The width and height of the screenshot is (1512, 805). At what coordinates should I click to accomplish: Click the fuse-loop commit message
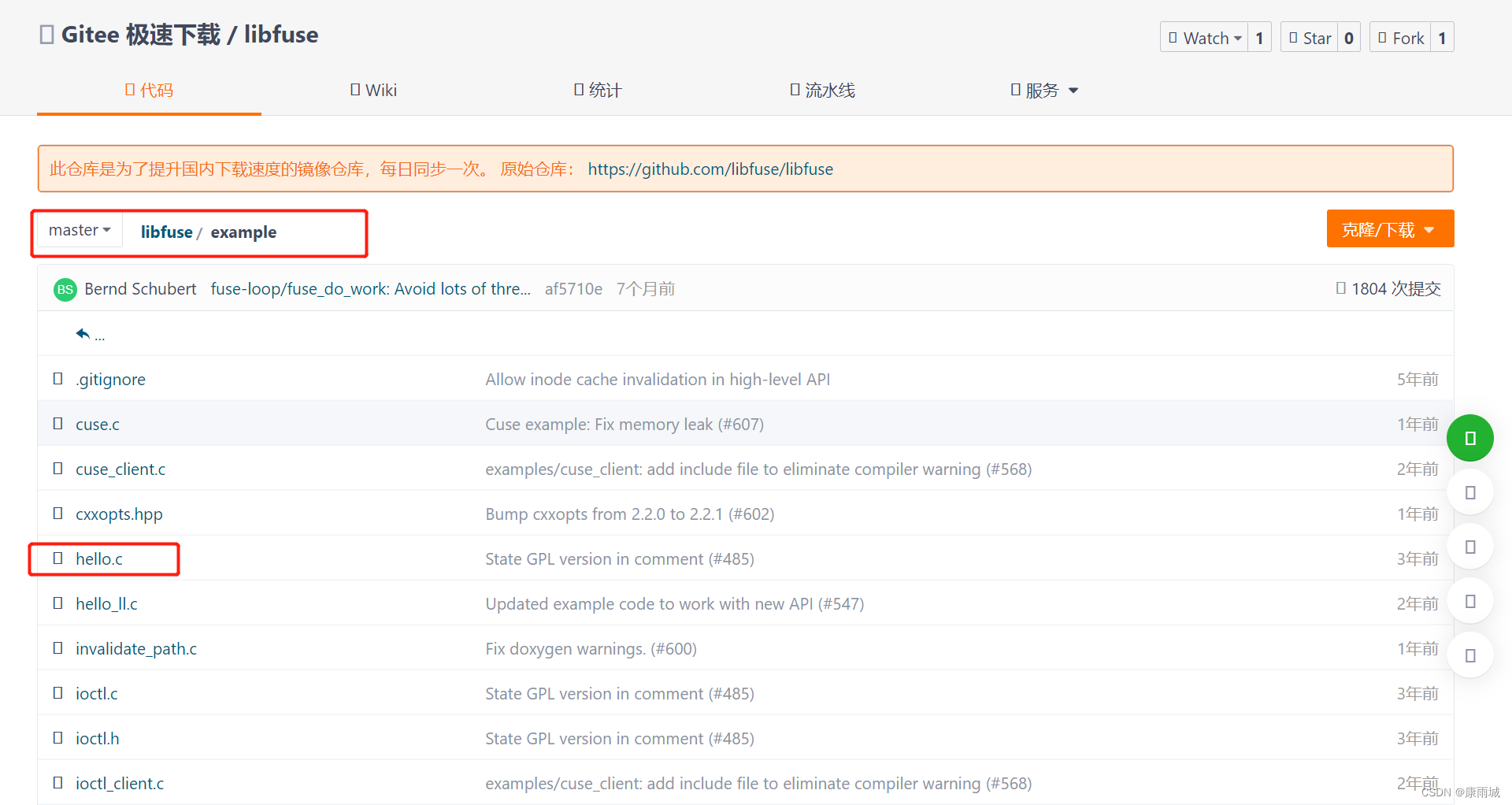(x=371, y=288)
